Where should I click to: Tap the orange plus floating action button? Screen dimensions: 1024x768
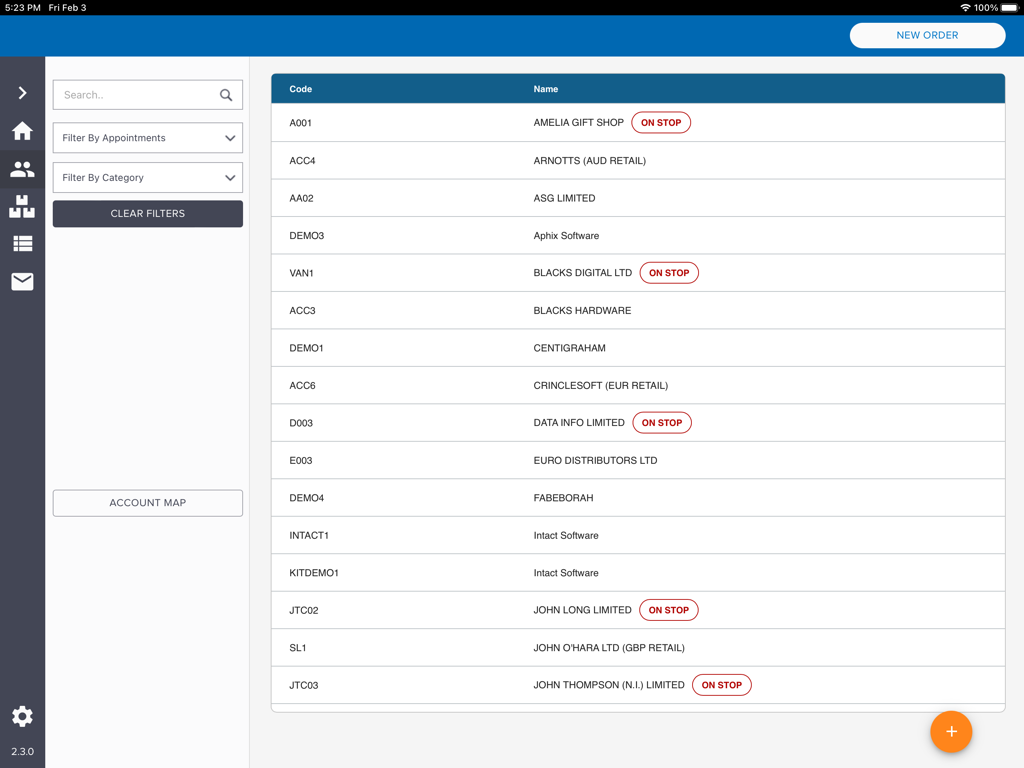tap(951, 732)
